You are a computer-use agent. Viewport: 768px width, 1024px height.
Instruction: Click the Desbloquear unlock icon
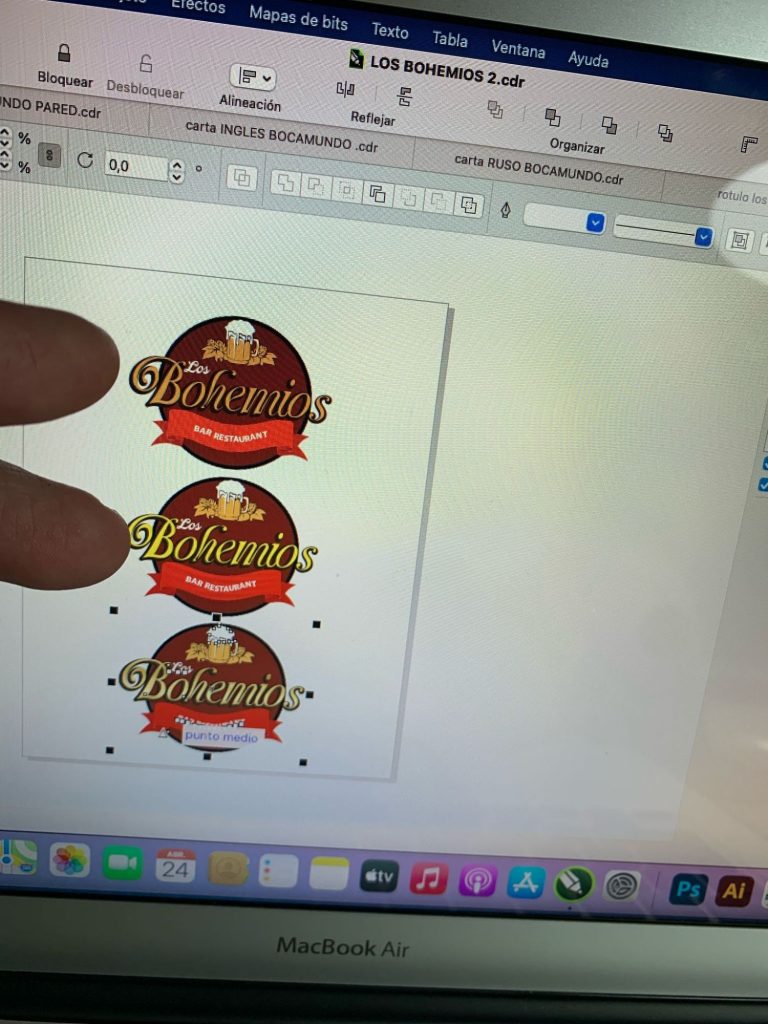tap(146, 64)
